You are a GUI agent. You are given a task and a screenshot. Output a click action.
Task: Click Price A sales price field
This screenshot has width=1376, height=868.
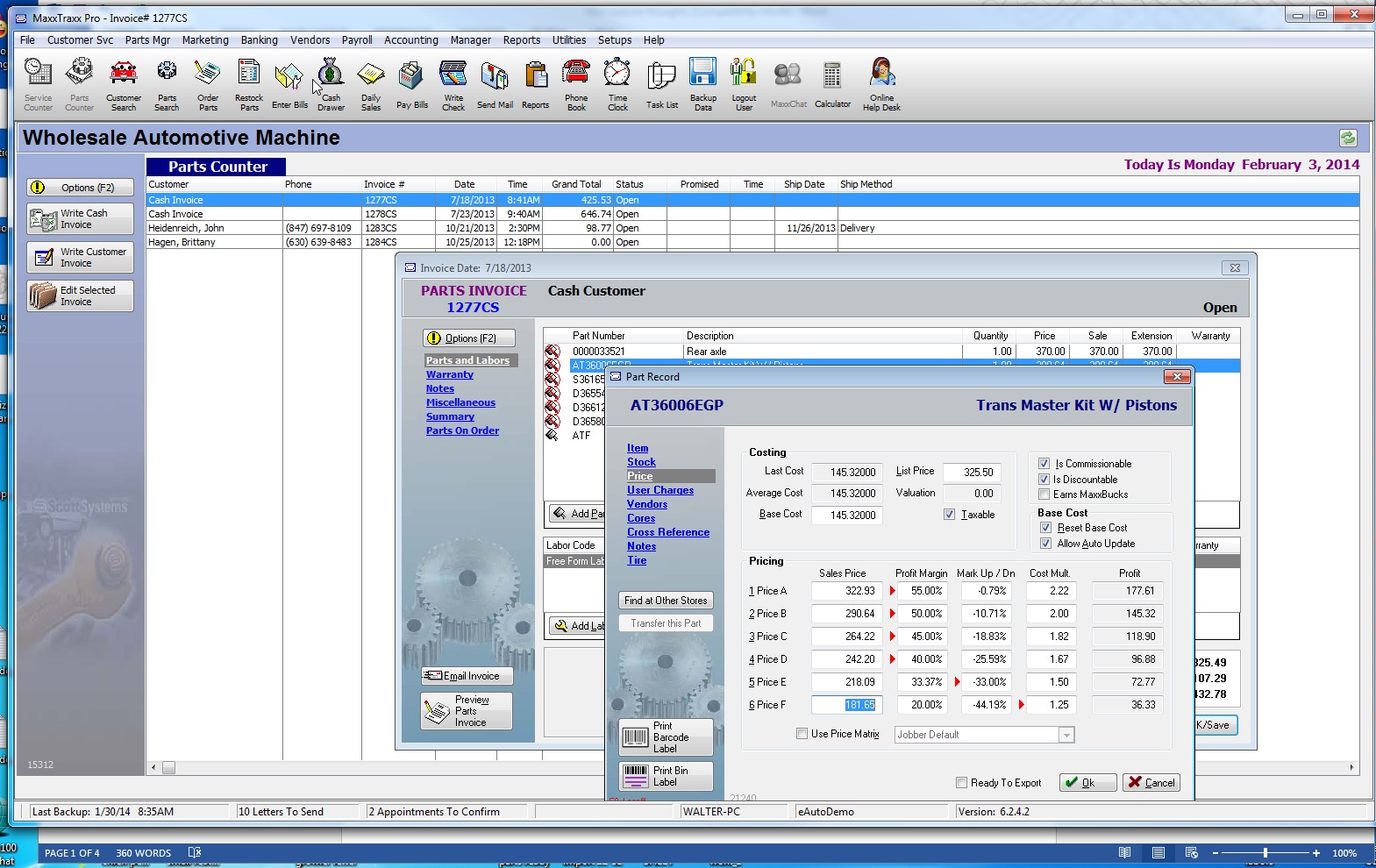pos(846,591)
